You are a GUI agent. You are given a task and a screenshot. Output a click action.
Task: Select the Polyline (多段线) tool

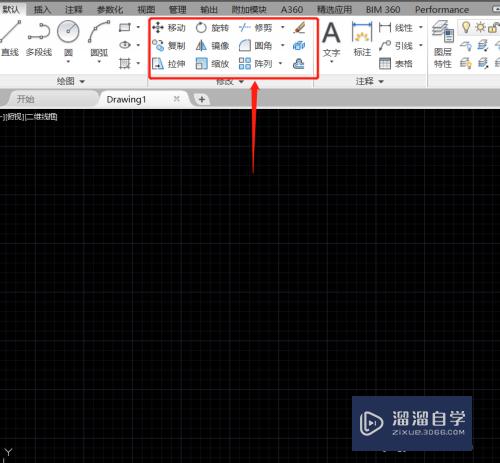coord(39,39)
